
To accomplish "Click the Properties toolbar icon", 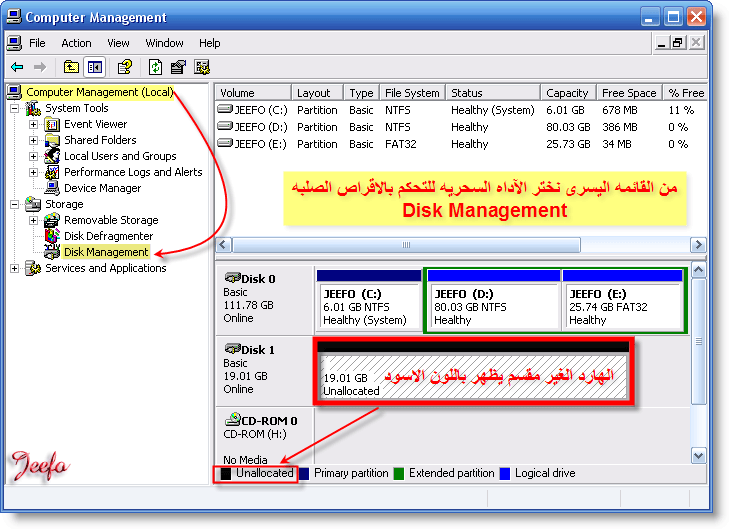I will coord(179,67).
